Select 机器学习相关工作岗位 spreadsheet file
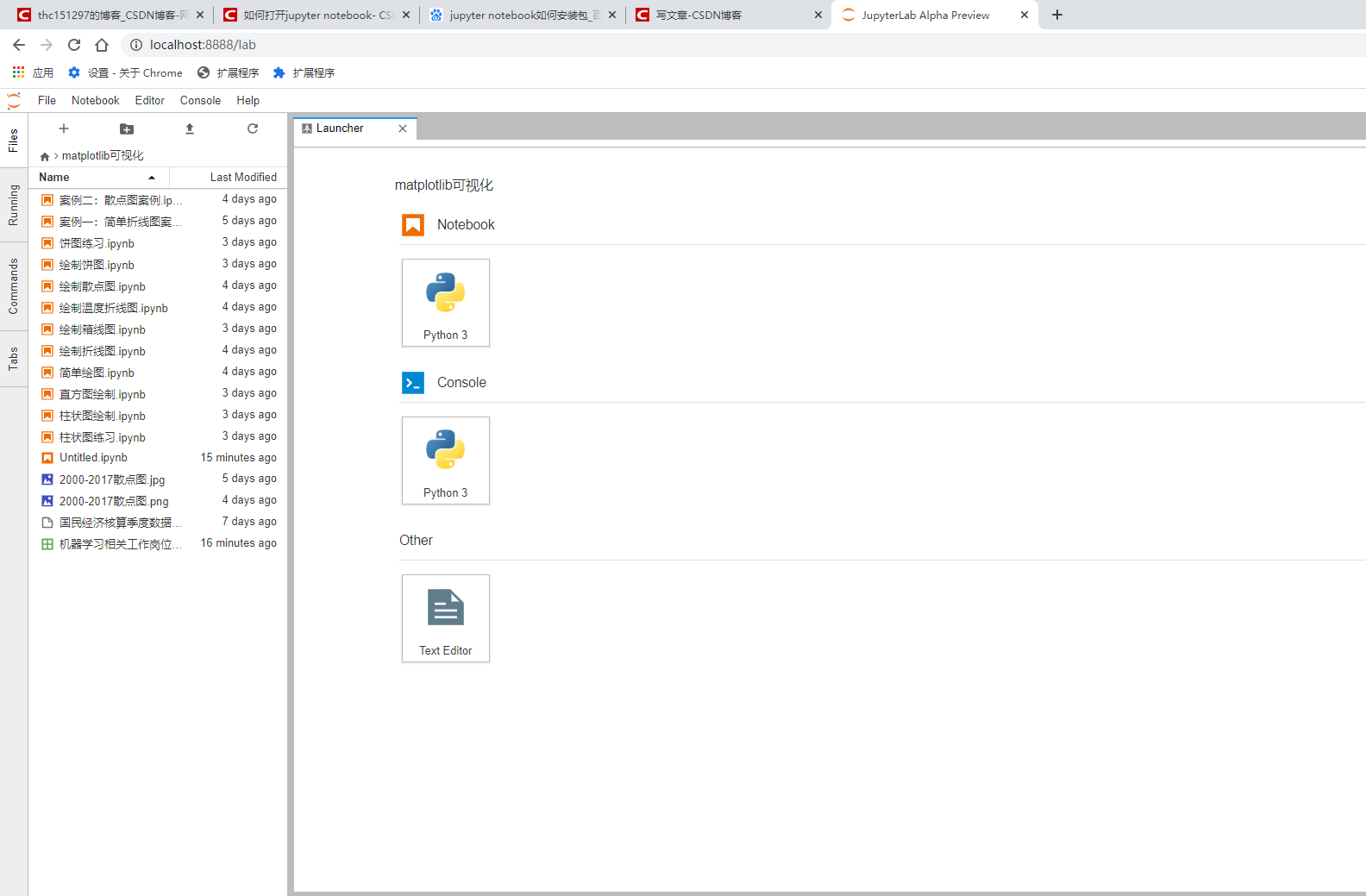Screen dimensions: 1366x896 pos(158,544)
